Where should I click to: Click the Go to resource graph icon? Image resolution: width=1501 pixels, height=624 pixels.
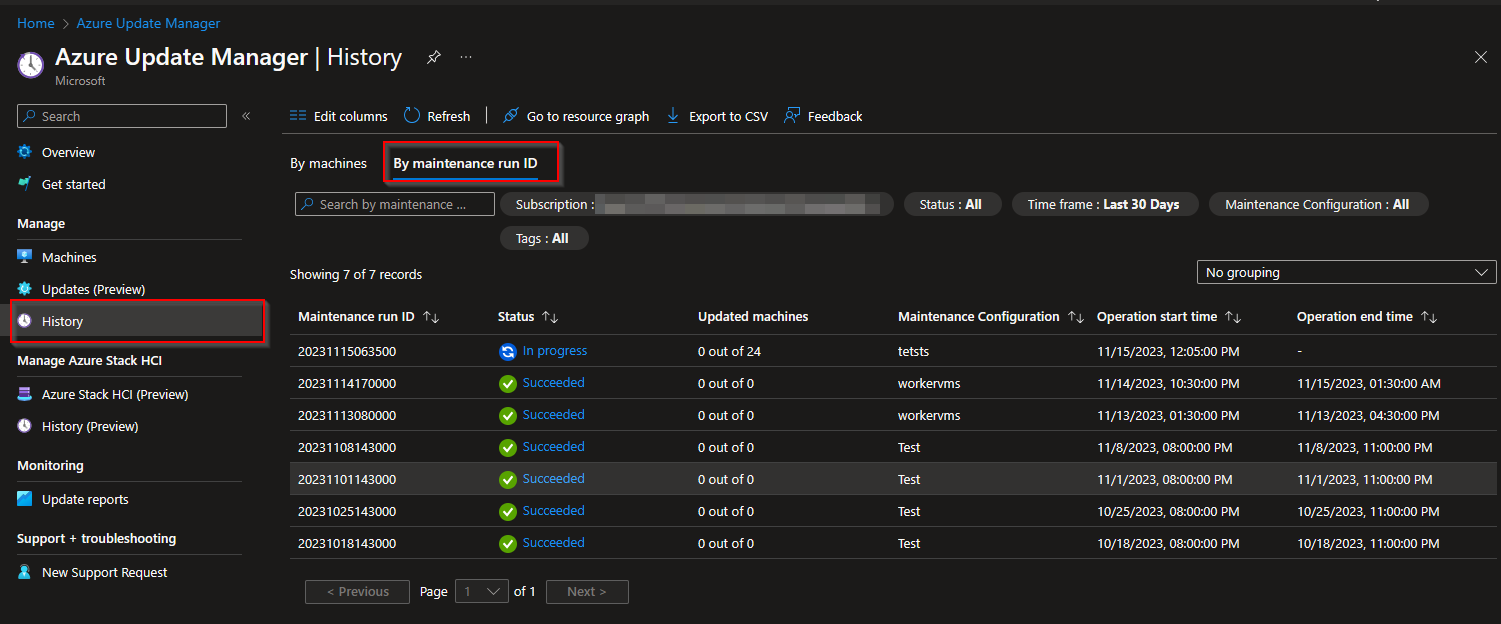[x=510, y=116]
